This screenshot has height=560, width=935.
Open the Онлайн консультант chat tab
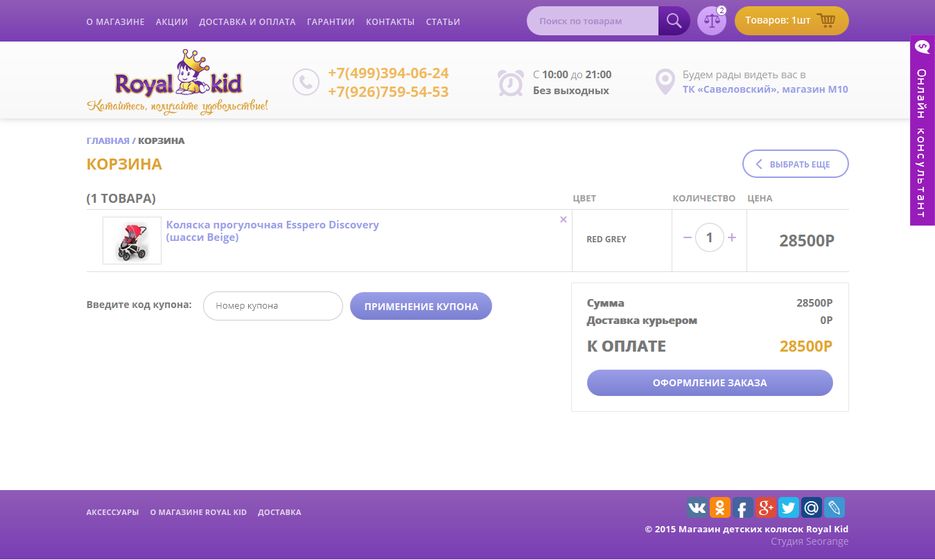pyautogui.click(x=922, y=131)
